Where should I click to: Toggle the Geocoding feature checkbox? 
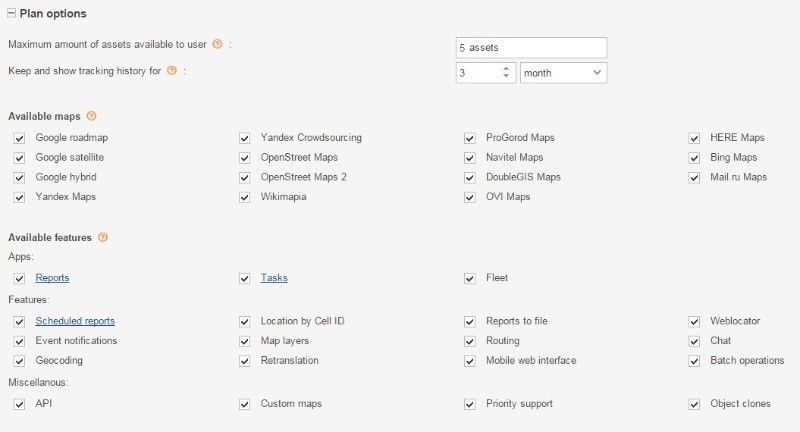pos(20,361)
